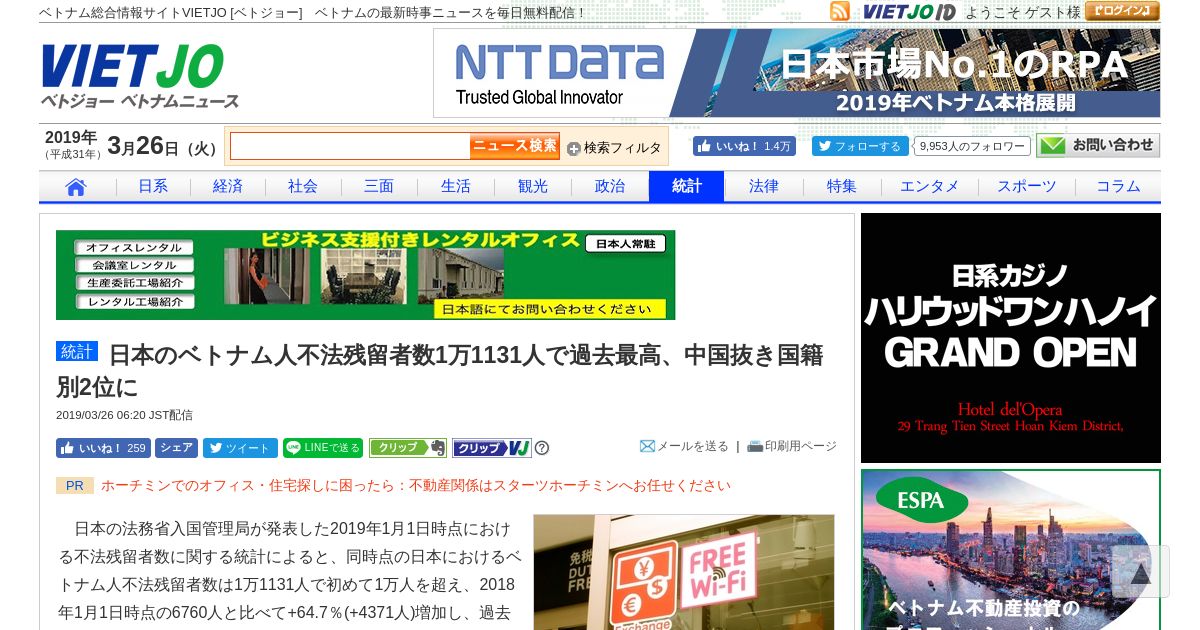
Task: Click the お問い合わせ contact button
Action: click(x=1098, y=145)
